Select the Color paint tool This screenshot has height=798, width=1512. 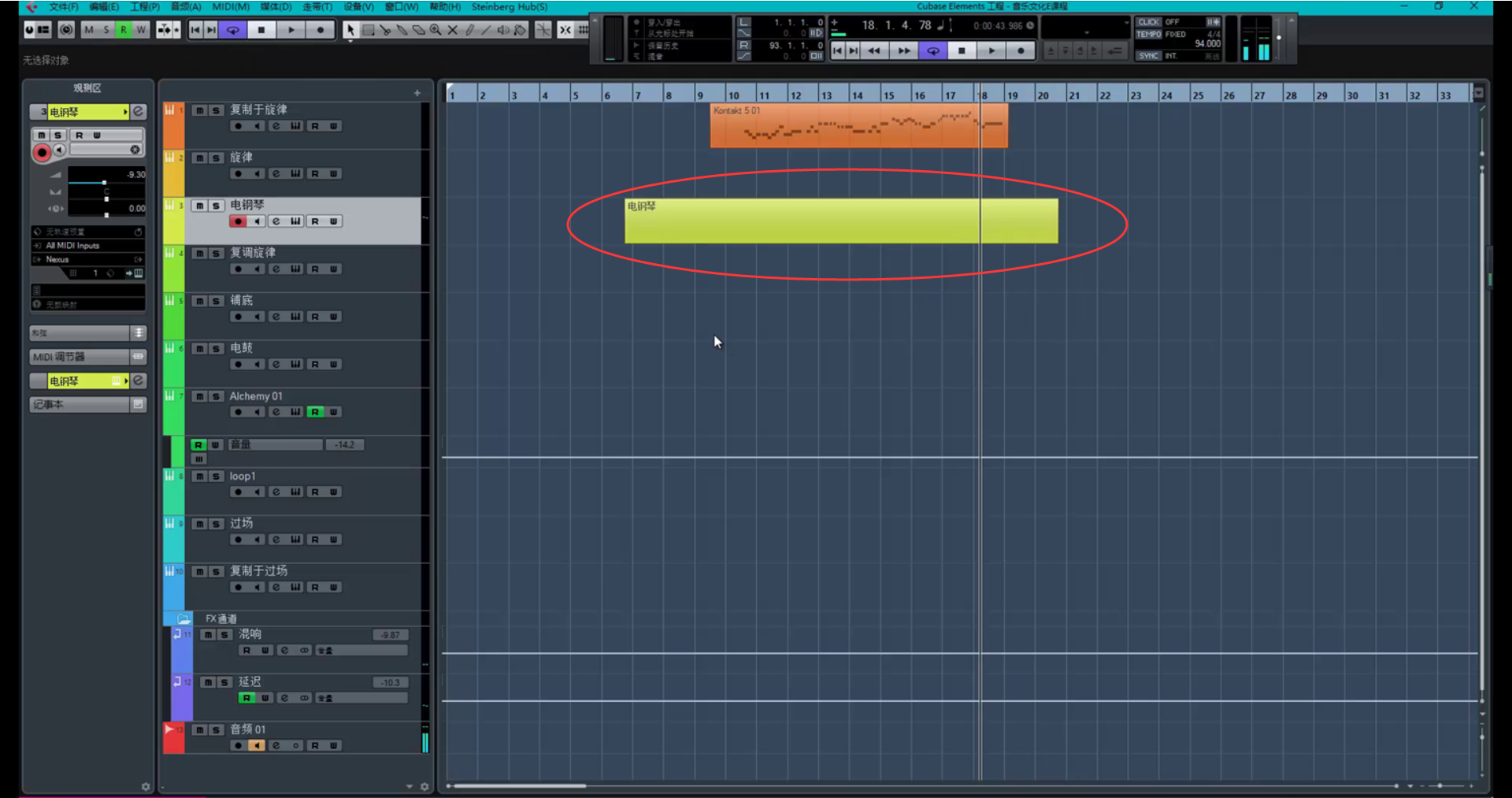pos(520,30)
